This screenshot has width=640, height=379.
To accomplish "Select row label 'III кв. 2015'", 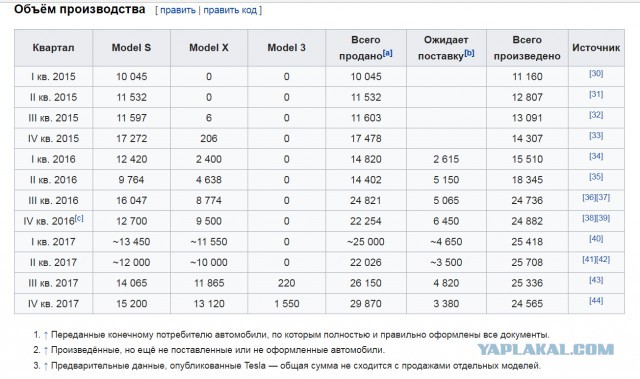I will pos(53,118).
